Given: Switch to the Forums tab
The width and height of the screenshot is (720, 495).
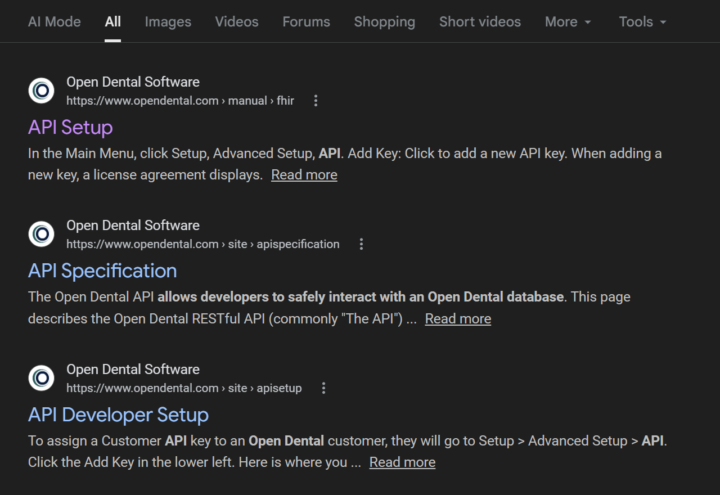Looking at the screenshot, I should pos(306,22).
